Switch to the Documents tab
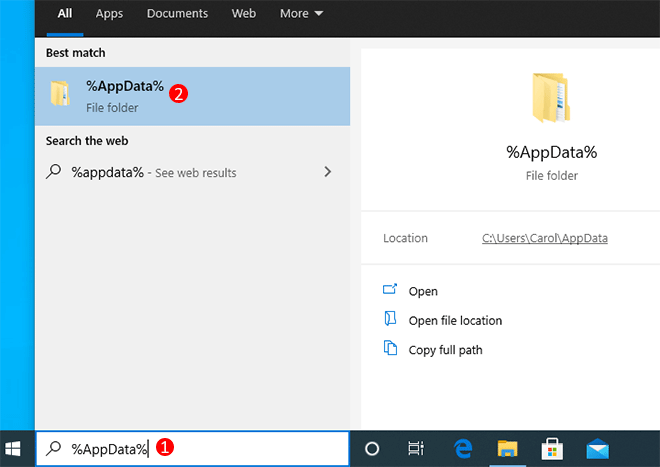This screenshot has width=660, height=467. pos(177,13)
